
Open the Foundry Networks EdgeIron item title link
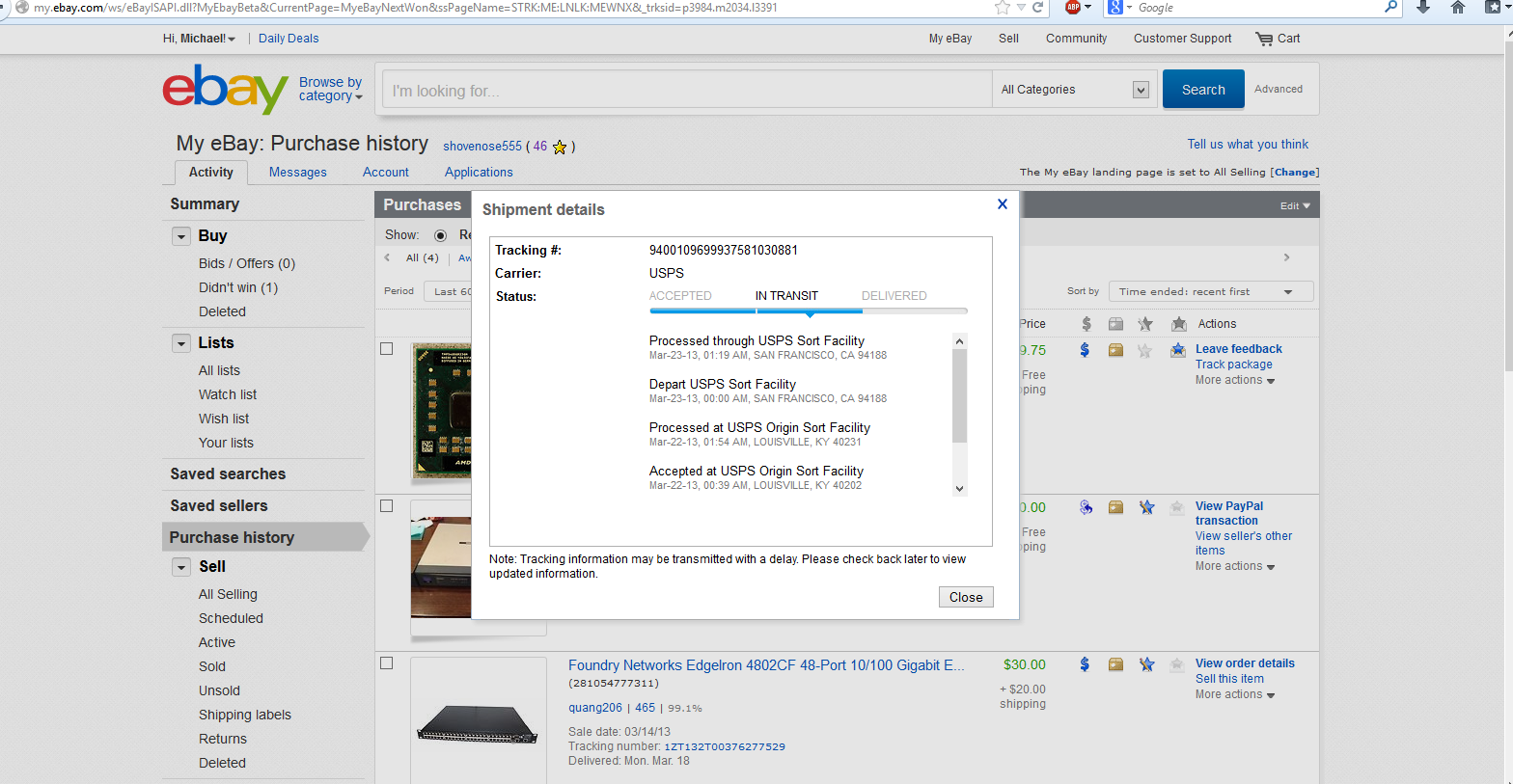click(766, 665)
